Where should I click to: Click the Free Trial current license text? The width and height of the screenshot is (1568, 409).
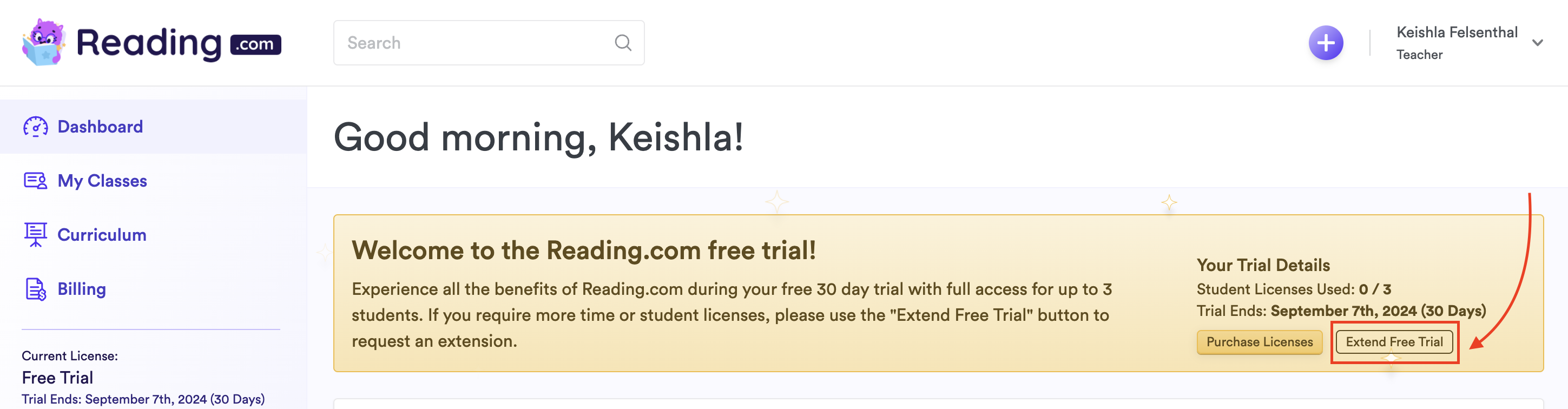click(57, 378)
